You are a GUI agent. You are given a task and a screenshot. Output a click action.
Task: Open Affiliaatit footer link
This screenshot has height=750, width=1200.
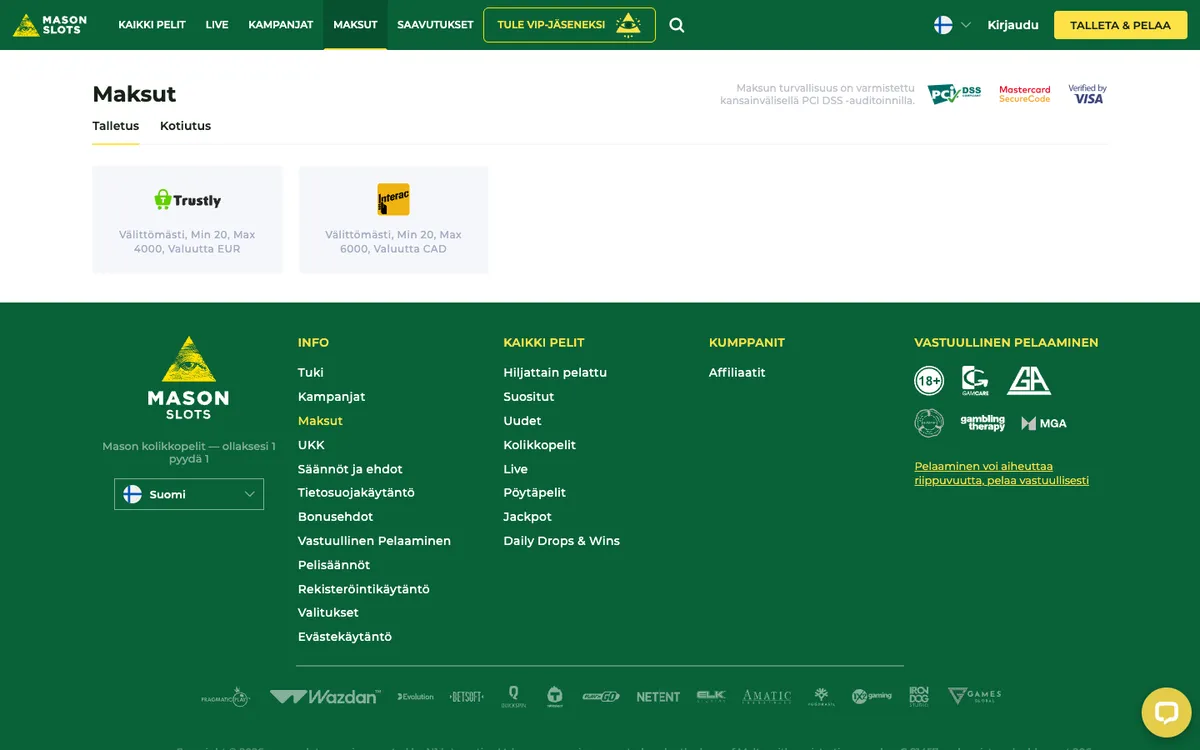click(x=737, y=372)
